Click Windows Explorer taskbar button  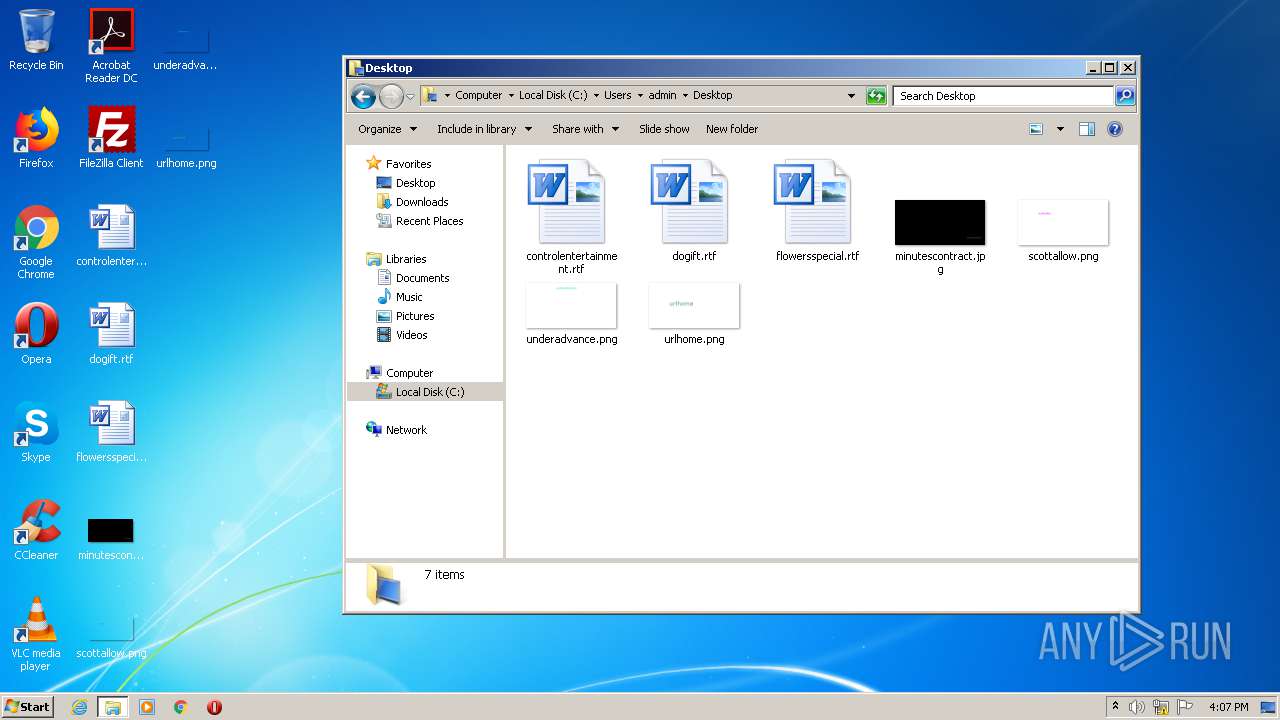(x=113, y=707)
